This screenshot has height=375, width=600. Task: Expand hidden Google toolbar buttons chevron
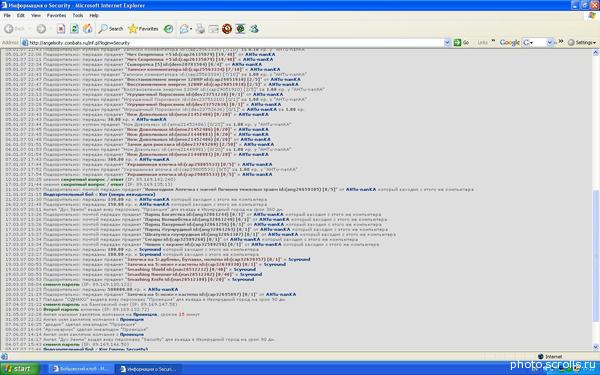click(561, 41)
